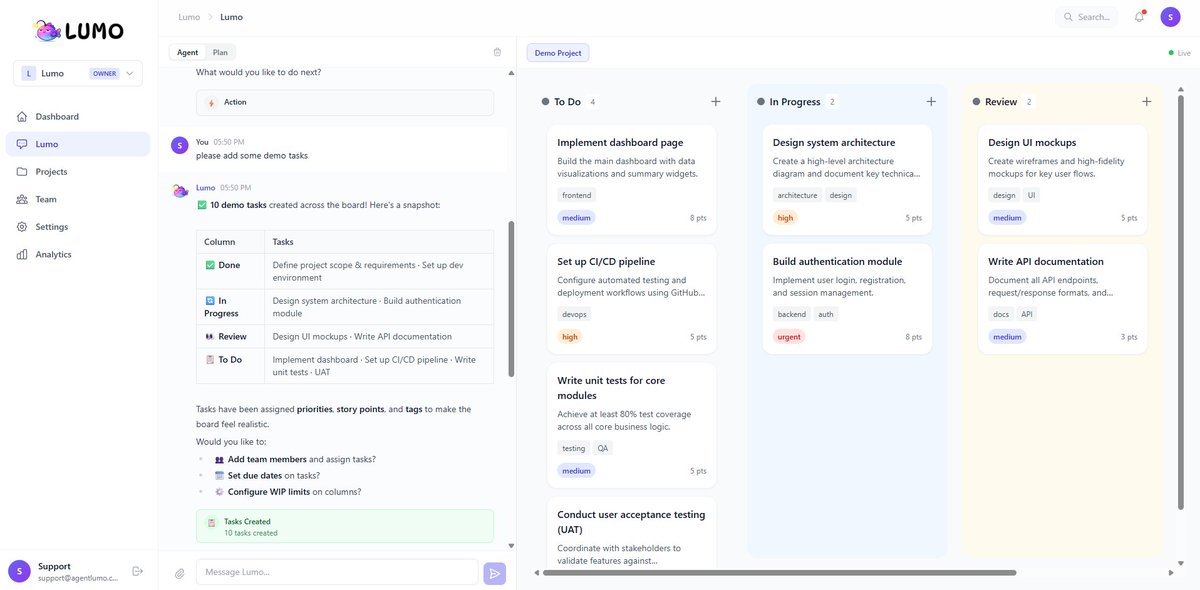
Task: Open the Write unit tests card
Action: tap(632, 425)
